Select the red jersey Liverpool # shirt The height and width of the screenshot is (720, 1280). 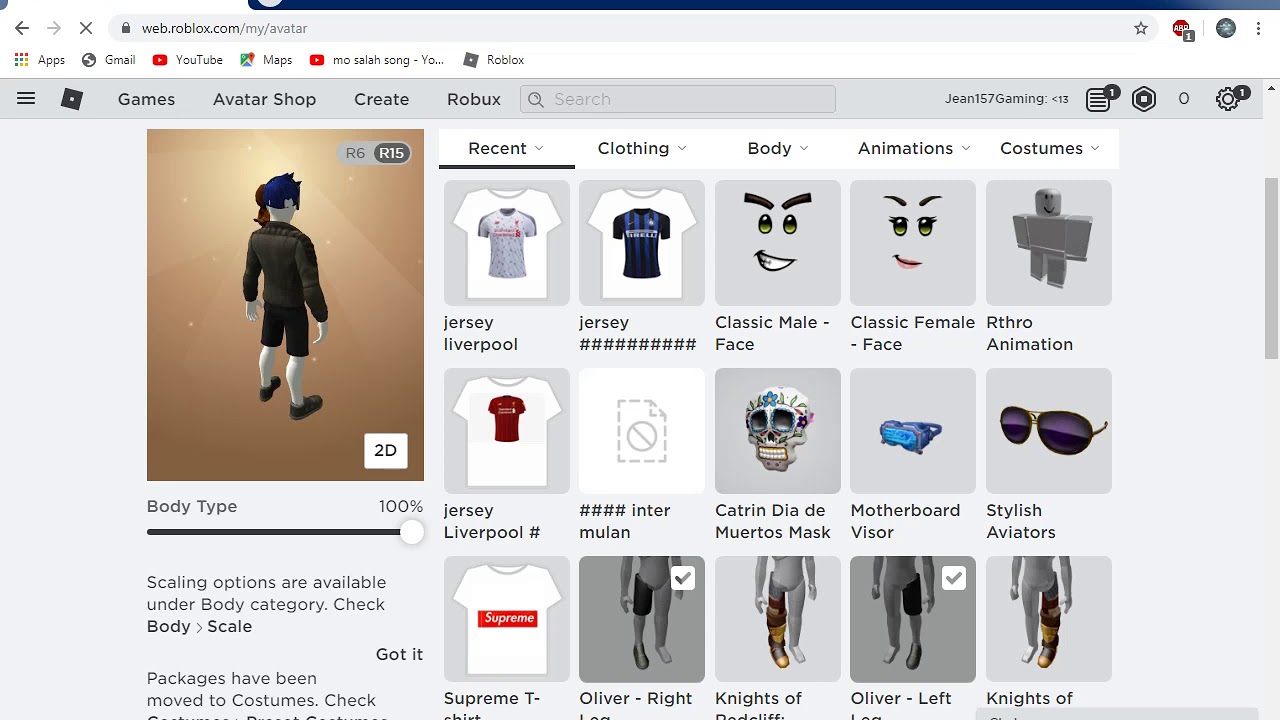[507, 431]
